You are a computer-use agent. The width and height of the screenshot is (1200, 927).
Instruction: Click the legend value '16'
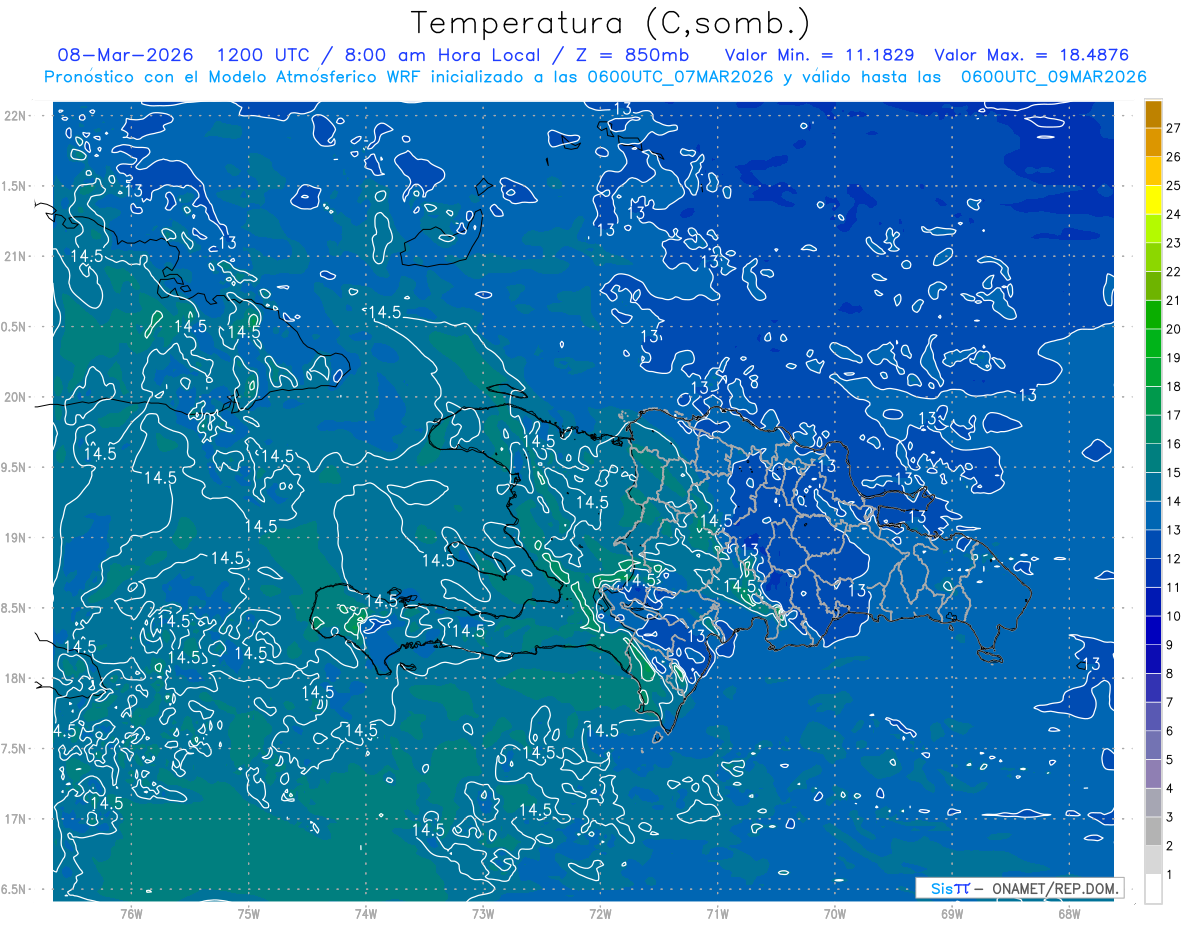point(1174,443)
